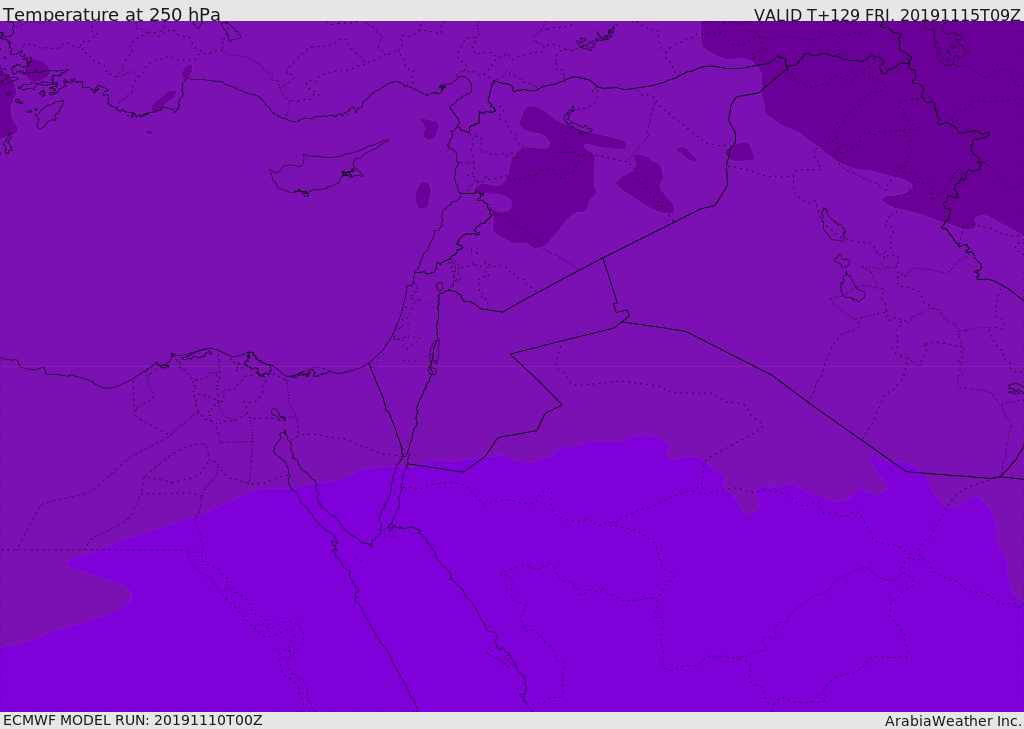The image size is (1024, 729).
Task: Click the 'ECMWF MODEL RUN: 20191110T00Z' footer text
Action: 133,720
